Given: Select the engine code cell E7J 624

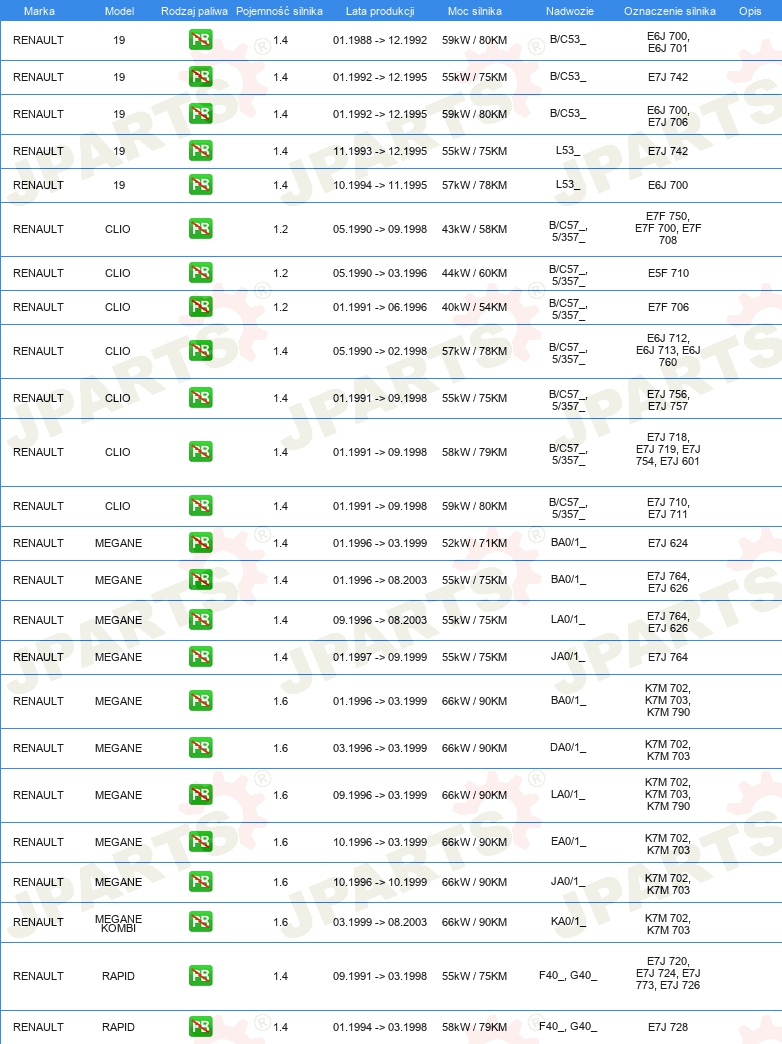Looking at the screenshot, I should click(668, 543).
